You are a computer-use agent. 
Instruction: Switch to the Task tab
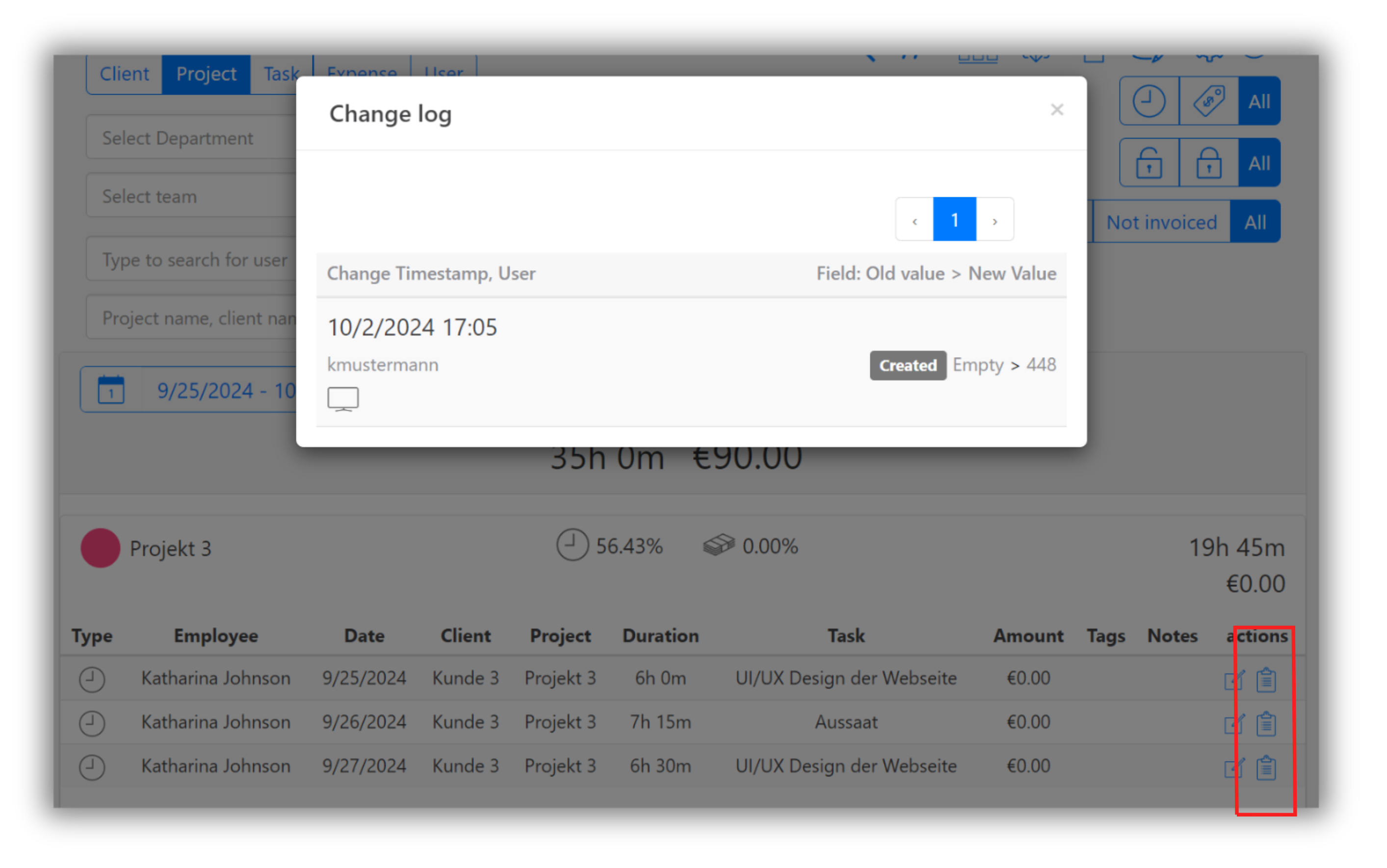[x=281, y=72]
